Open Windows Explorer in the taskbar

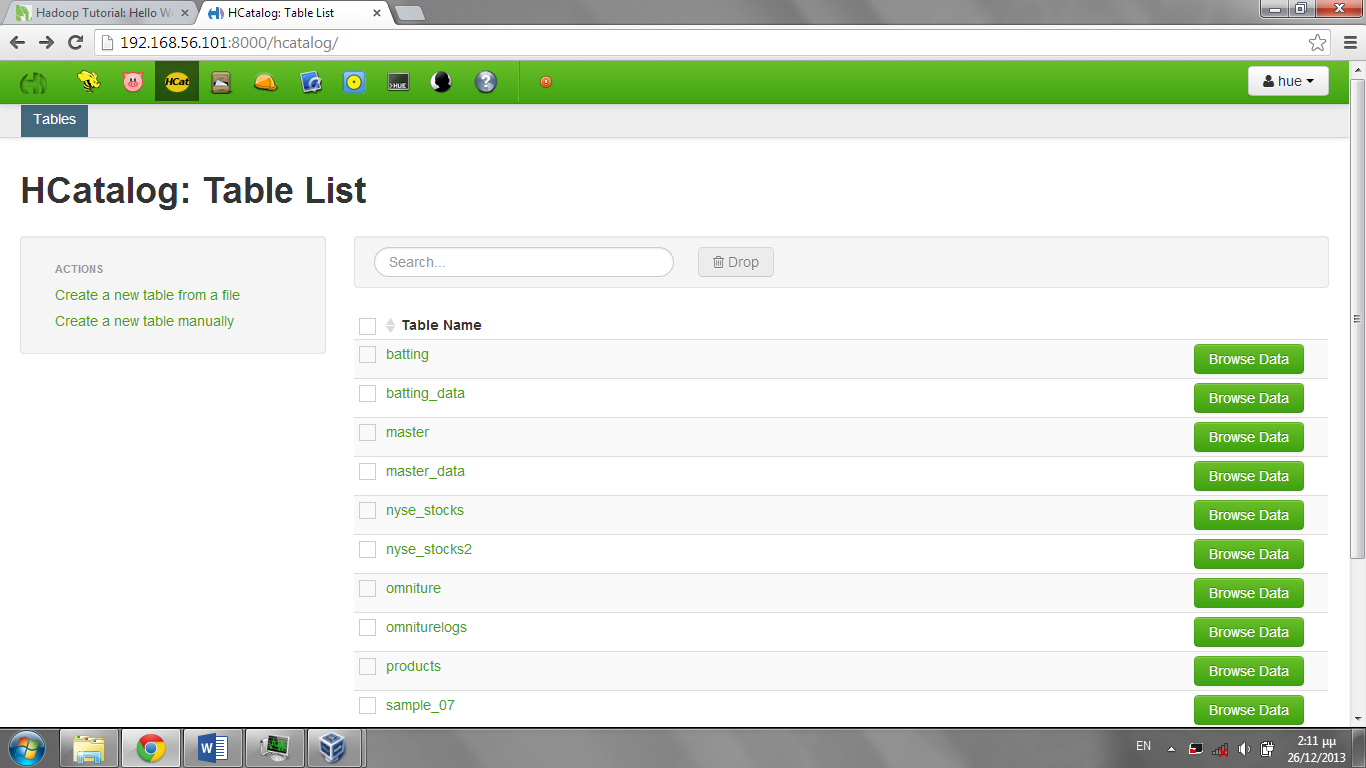coord(89,748)
